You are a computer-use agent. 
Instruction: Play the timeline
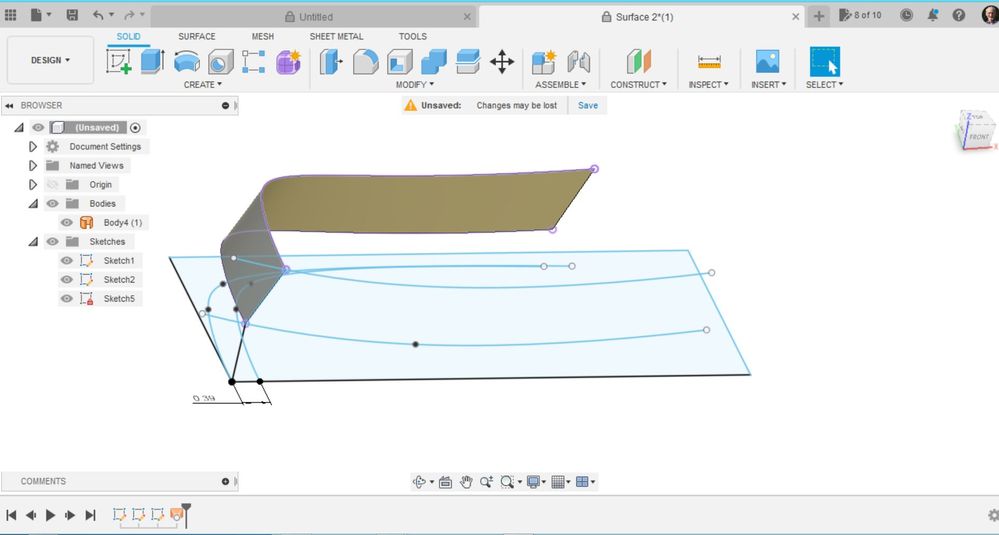coord(50,515)
